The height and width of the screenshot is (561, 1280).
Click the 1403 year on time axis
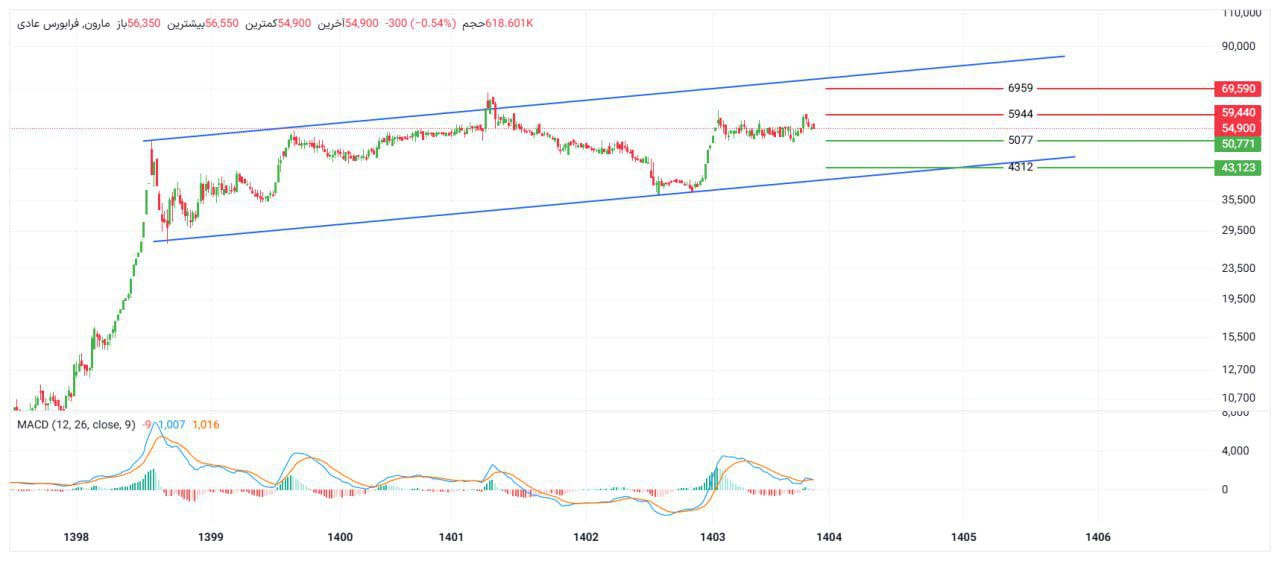coord(714,537)
